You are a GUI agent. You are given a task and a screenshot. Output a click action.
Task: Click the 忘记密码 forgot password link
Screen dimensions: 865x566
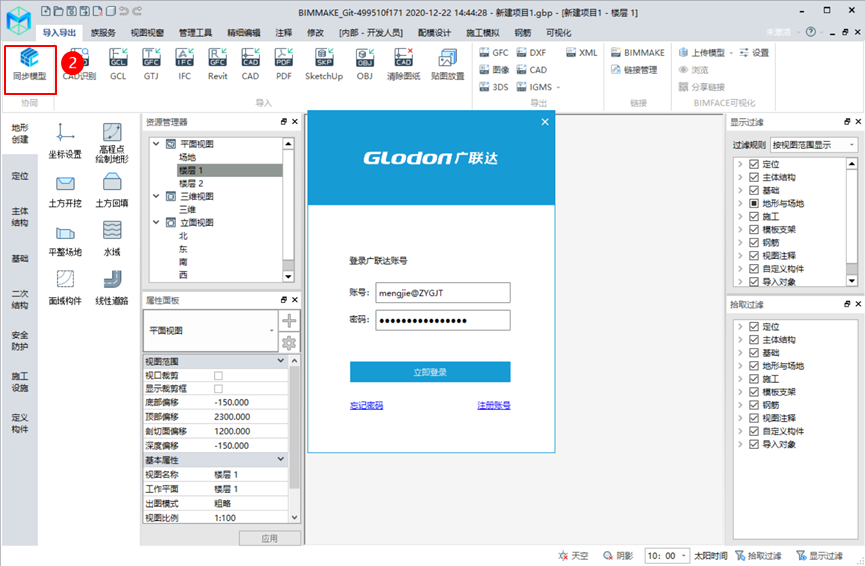pos(366,405)
